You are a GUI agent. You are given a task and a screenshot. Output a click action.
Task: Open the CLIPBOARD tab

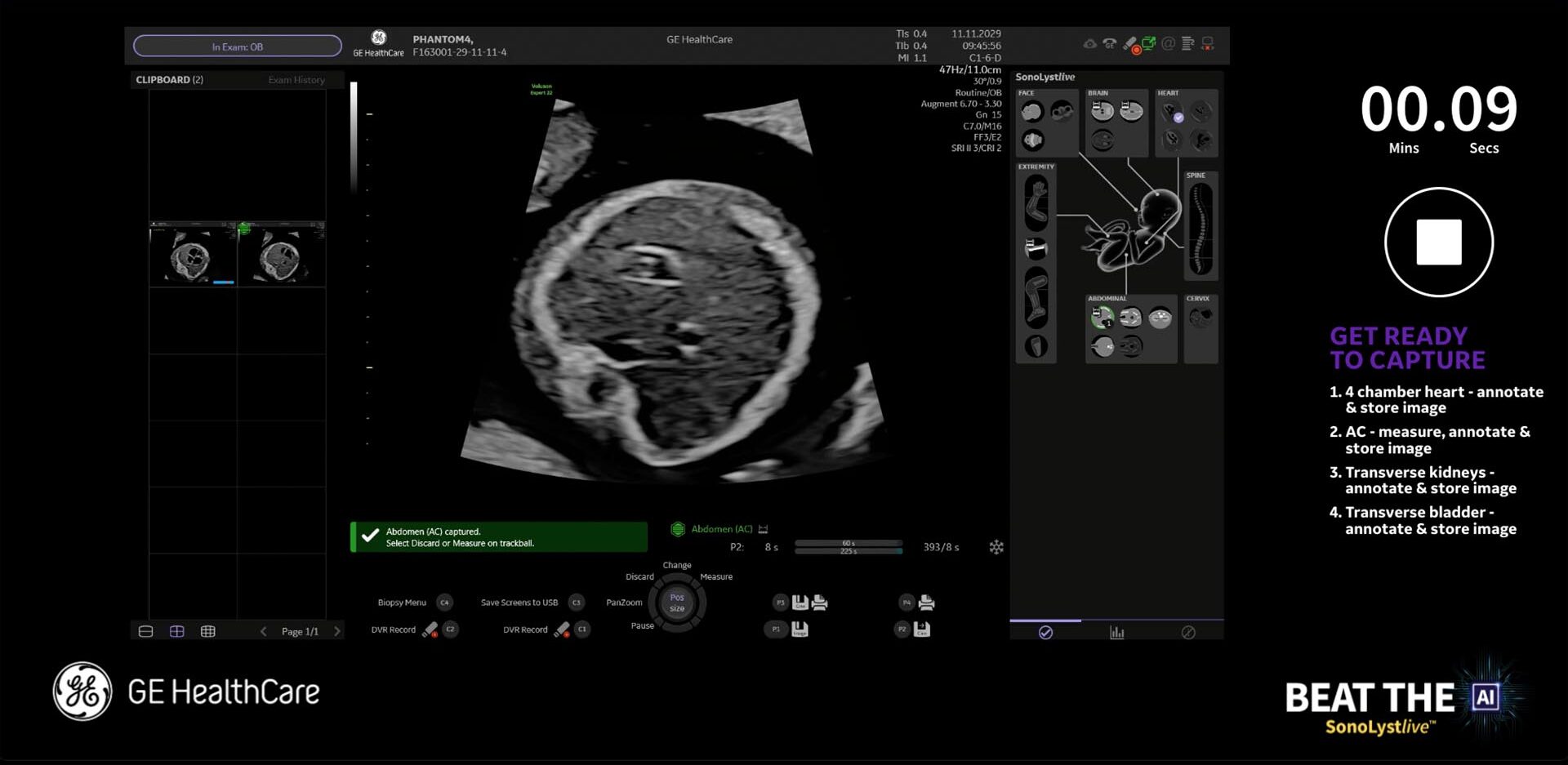(169, 80)
